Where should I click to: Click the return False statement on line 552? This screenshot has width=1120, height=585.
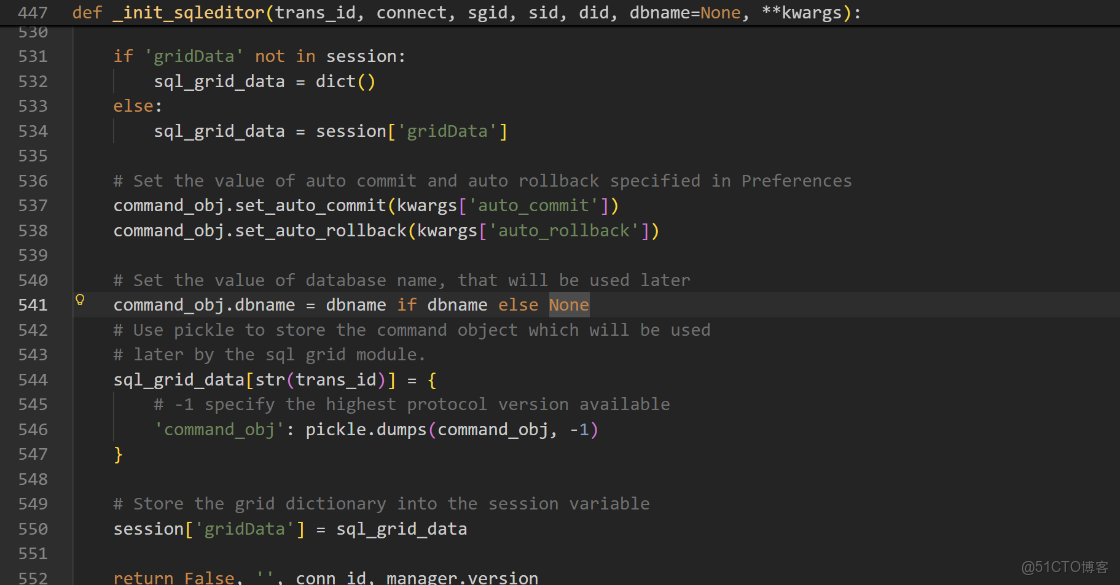click(x=175, y=577)
